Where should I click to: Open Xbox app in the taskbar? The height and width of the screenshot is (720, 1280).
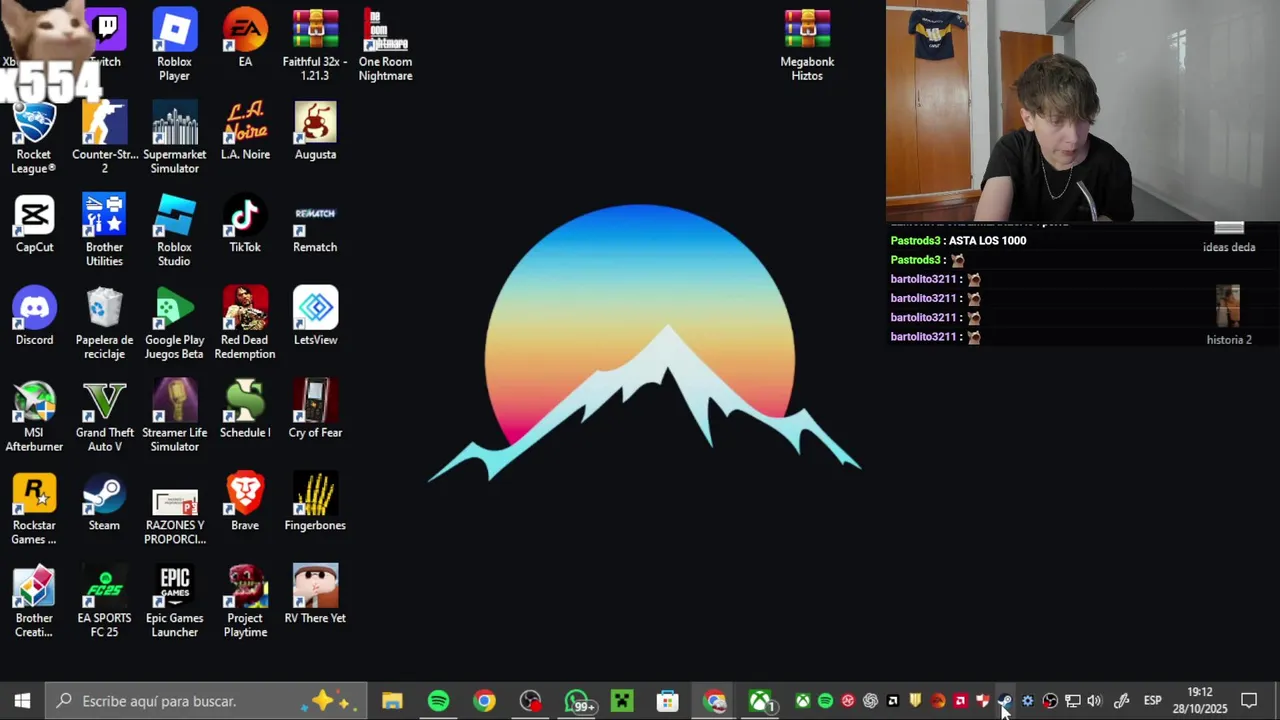pos(761,701)
